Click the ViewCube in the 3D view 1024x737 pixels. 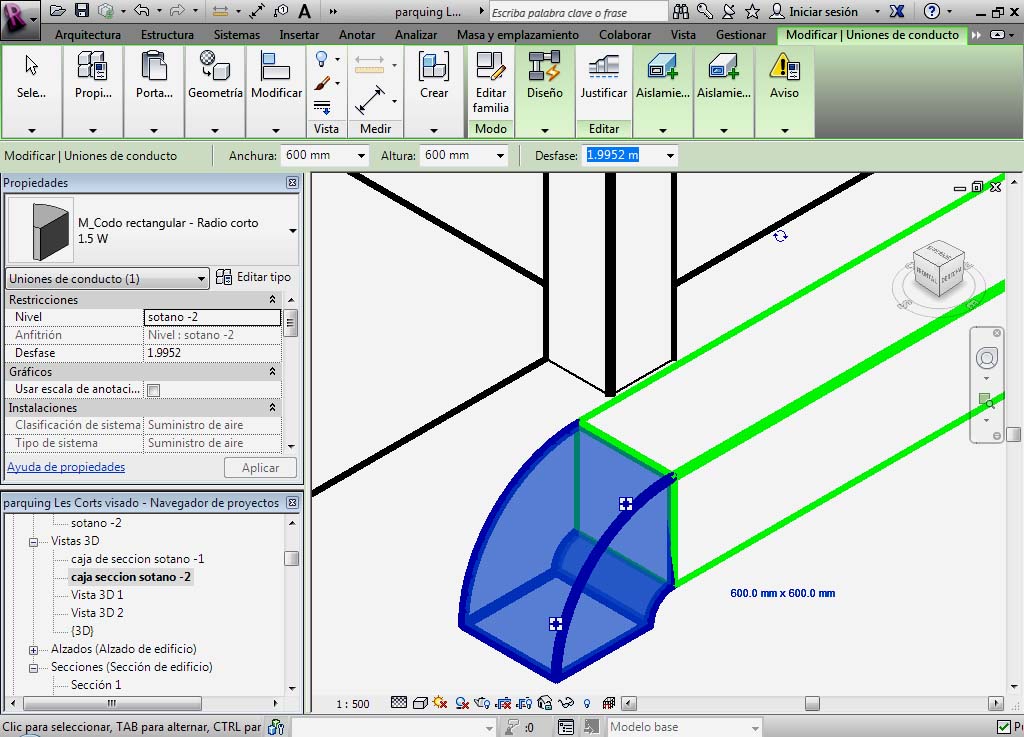pyautogui.click(x=939, y=270)
